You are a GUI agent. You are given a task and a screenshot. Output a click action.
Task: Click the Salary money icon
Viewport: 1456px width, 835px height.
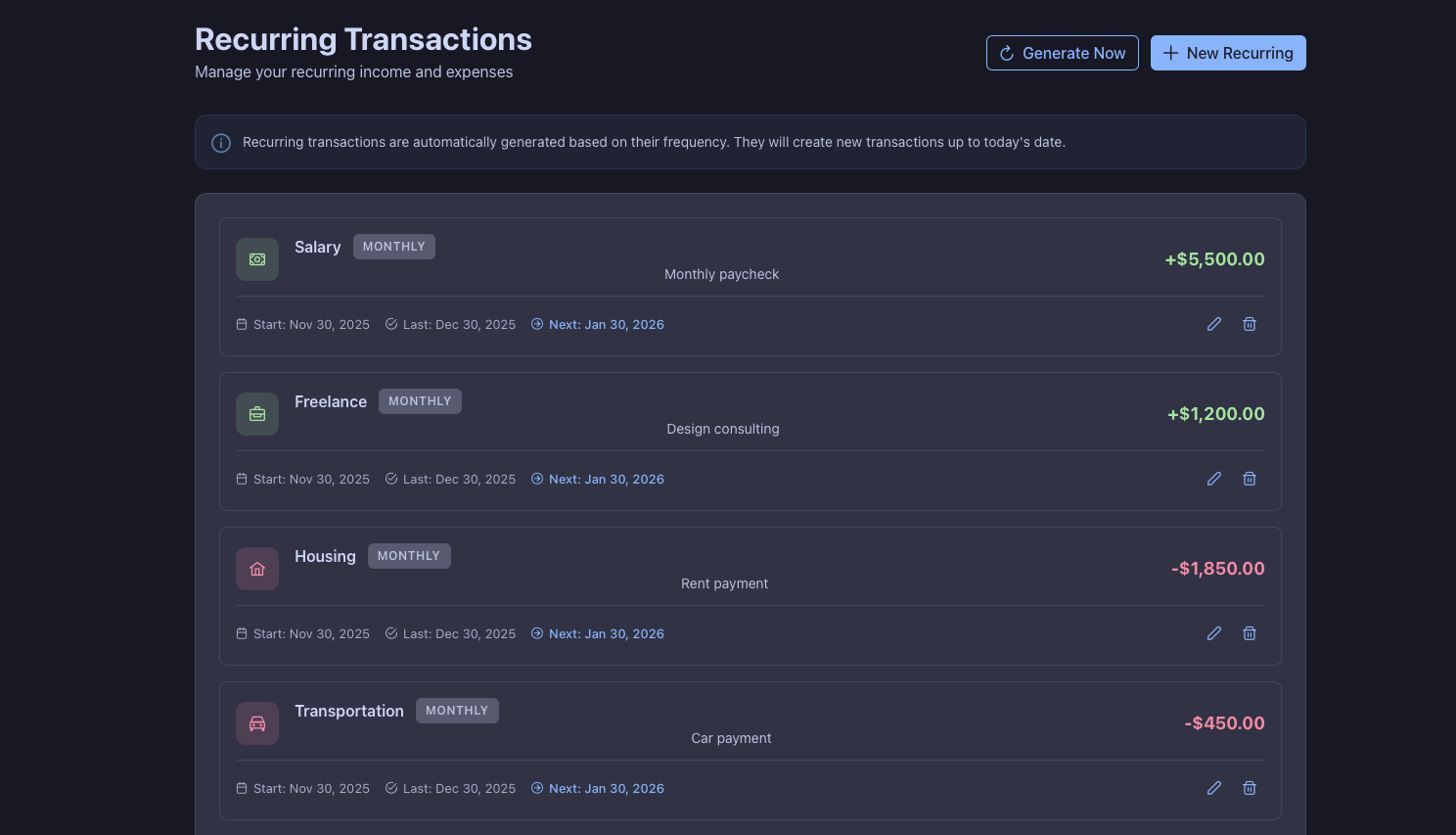pos(256,258)
